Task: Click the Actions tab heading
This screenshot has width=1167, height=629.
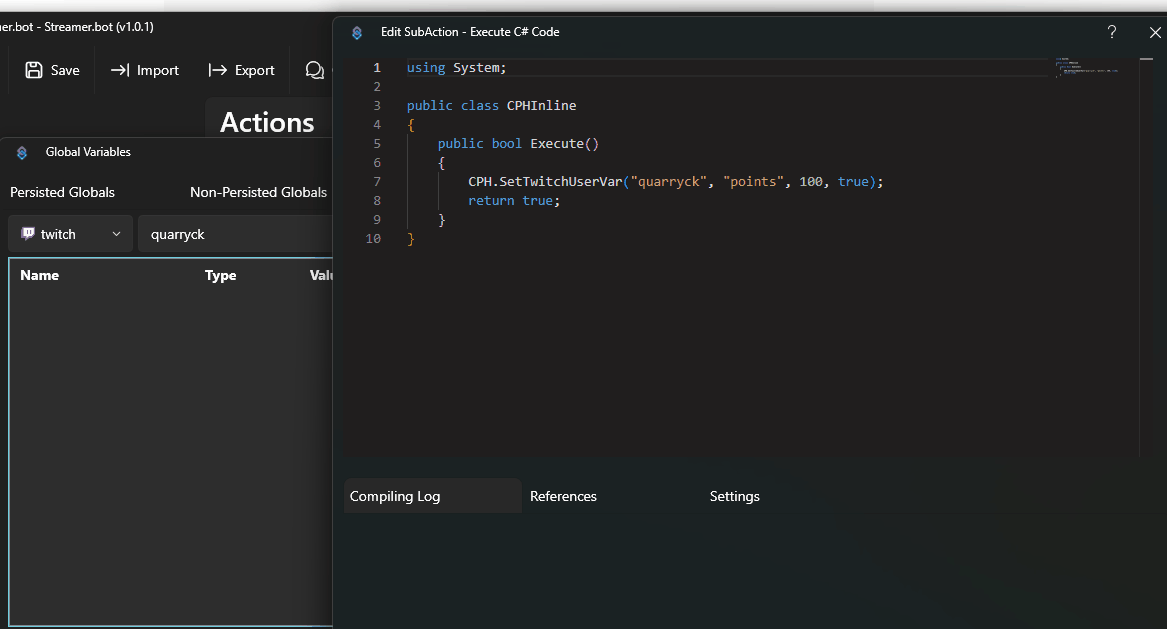Action: tap(267, 122)
